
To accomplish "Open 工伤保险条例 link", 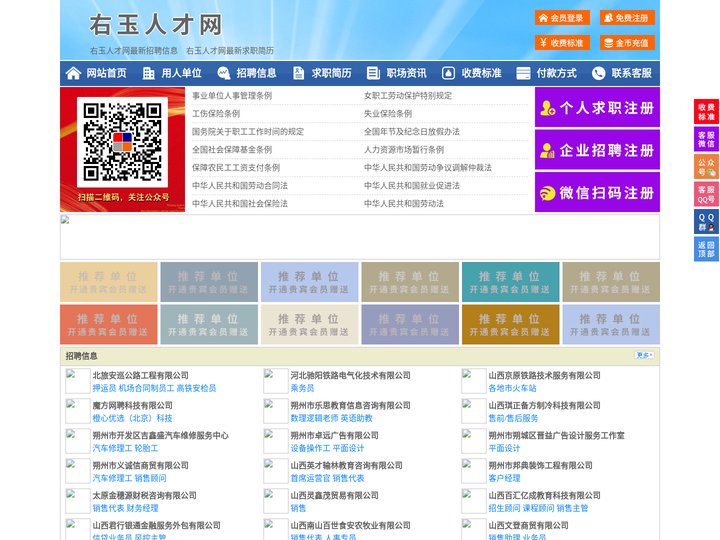I will [216, 113].
